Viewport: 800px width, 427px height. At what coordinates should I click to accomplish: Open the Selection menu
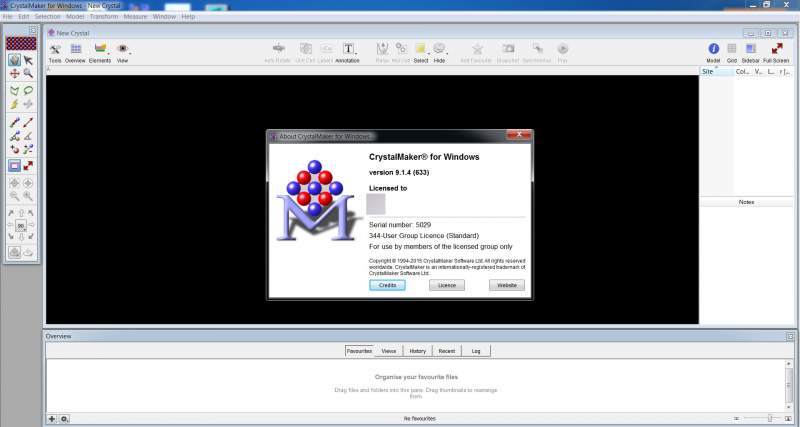[x=47, y=17]
